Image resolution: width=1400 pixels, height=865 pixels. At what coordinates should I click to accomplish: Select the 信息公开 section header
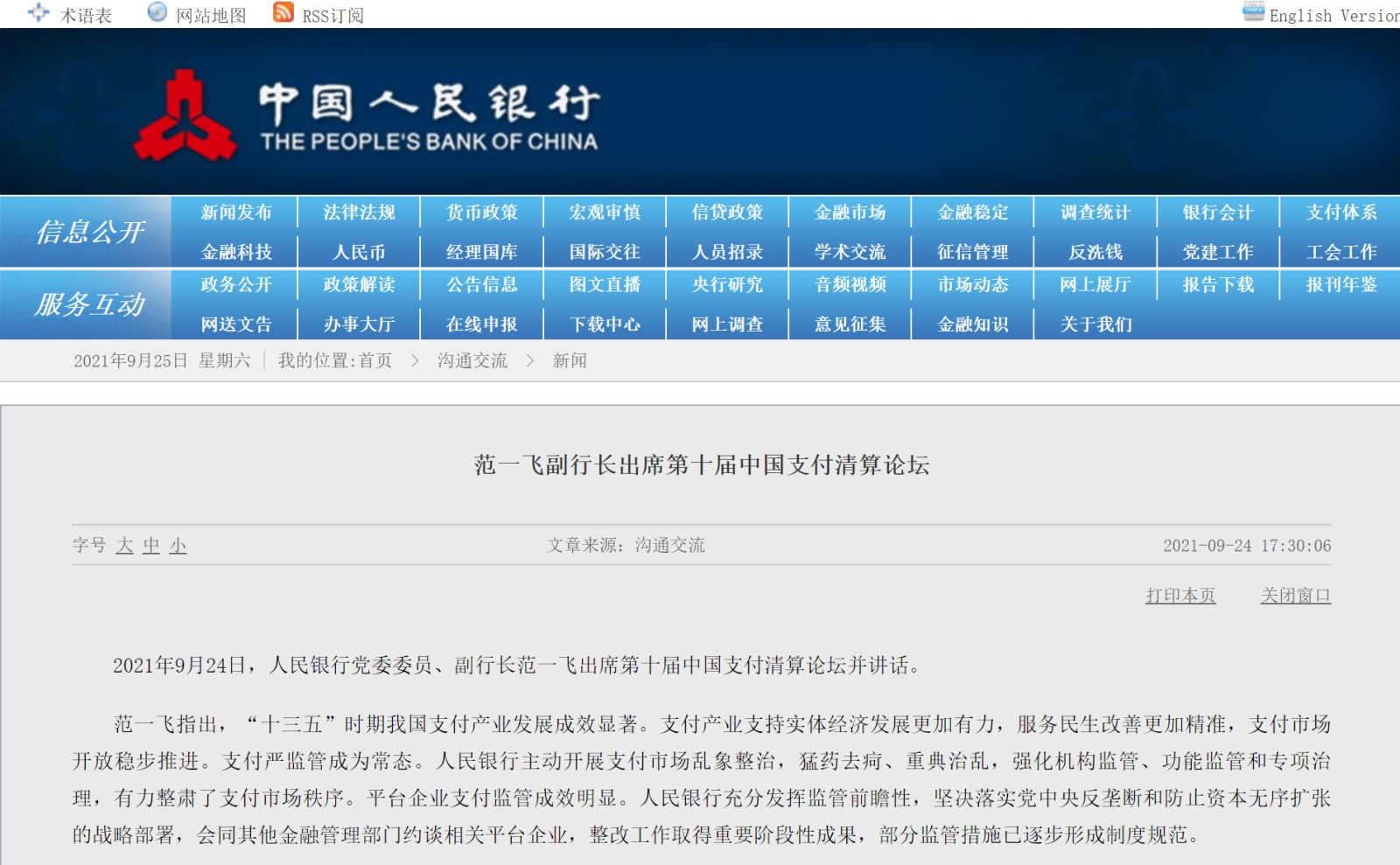[89, 232]
